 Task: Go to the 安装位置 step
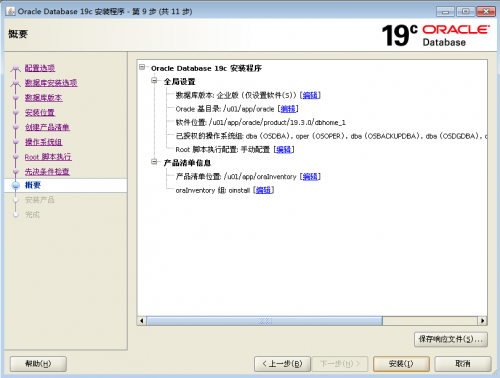[40, 112]
